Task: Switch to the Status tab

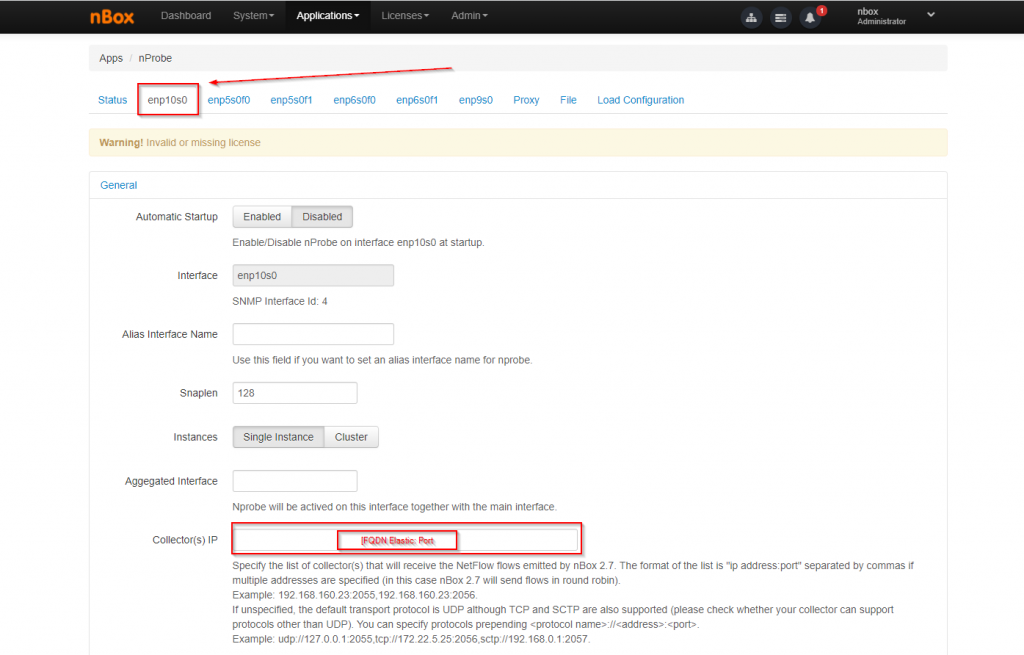Action: click(x=112, y=100)
